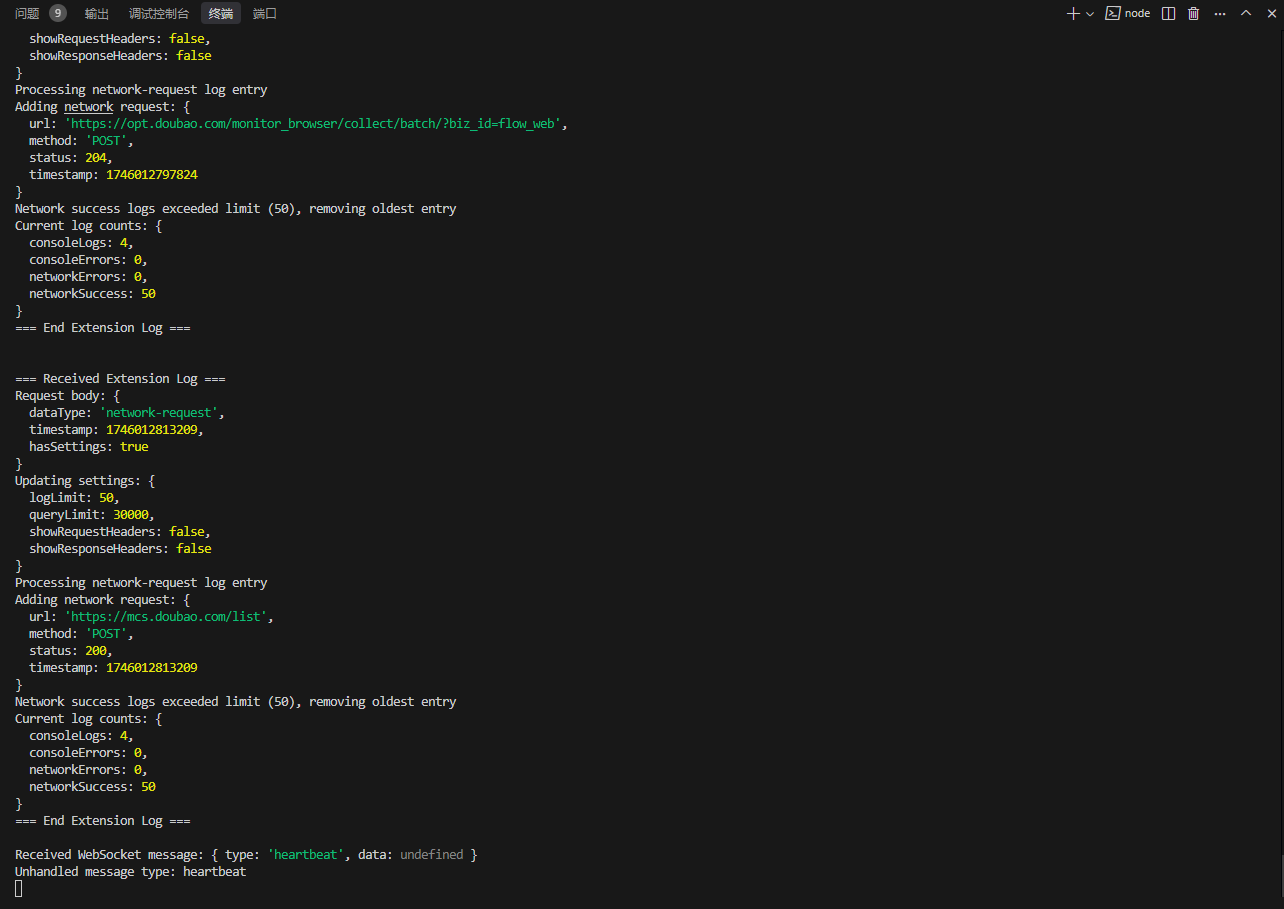The width and height of the screenshot is (1284, 909).
Task: Create a new terminal with plus icon
Action: click(1073, 13)
